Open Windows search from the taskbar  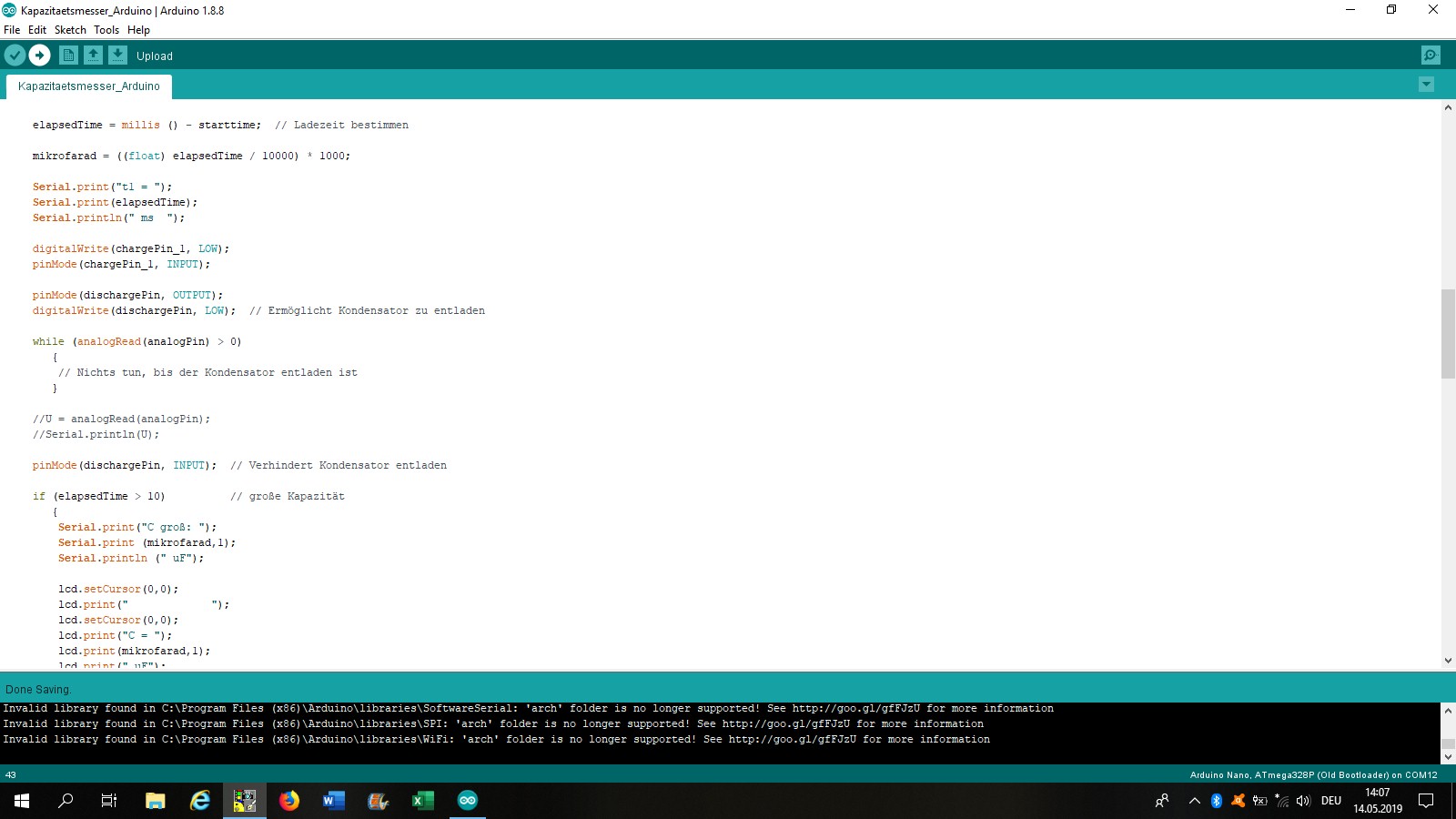coord(66,801)
